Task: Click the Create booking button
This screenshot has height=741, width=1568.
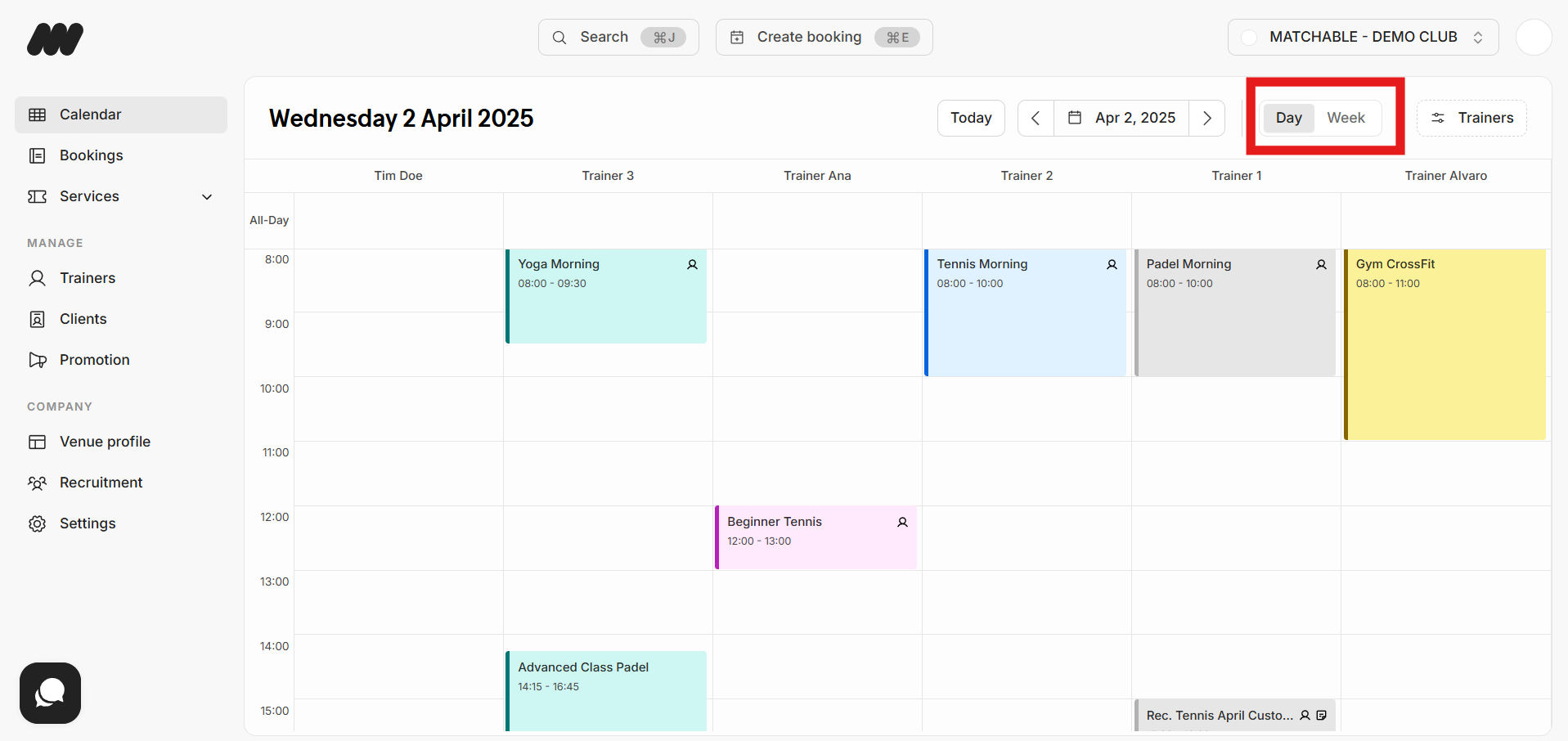Action: pyautogui.click(x=824, y=38)
